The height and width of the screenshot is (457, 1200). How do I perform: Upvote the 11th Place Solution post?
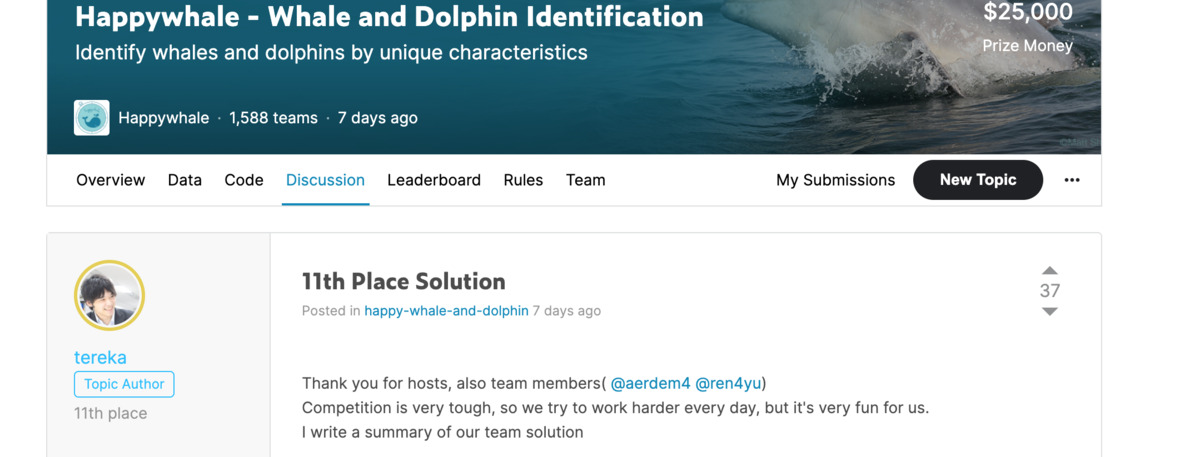(1049, 270)
